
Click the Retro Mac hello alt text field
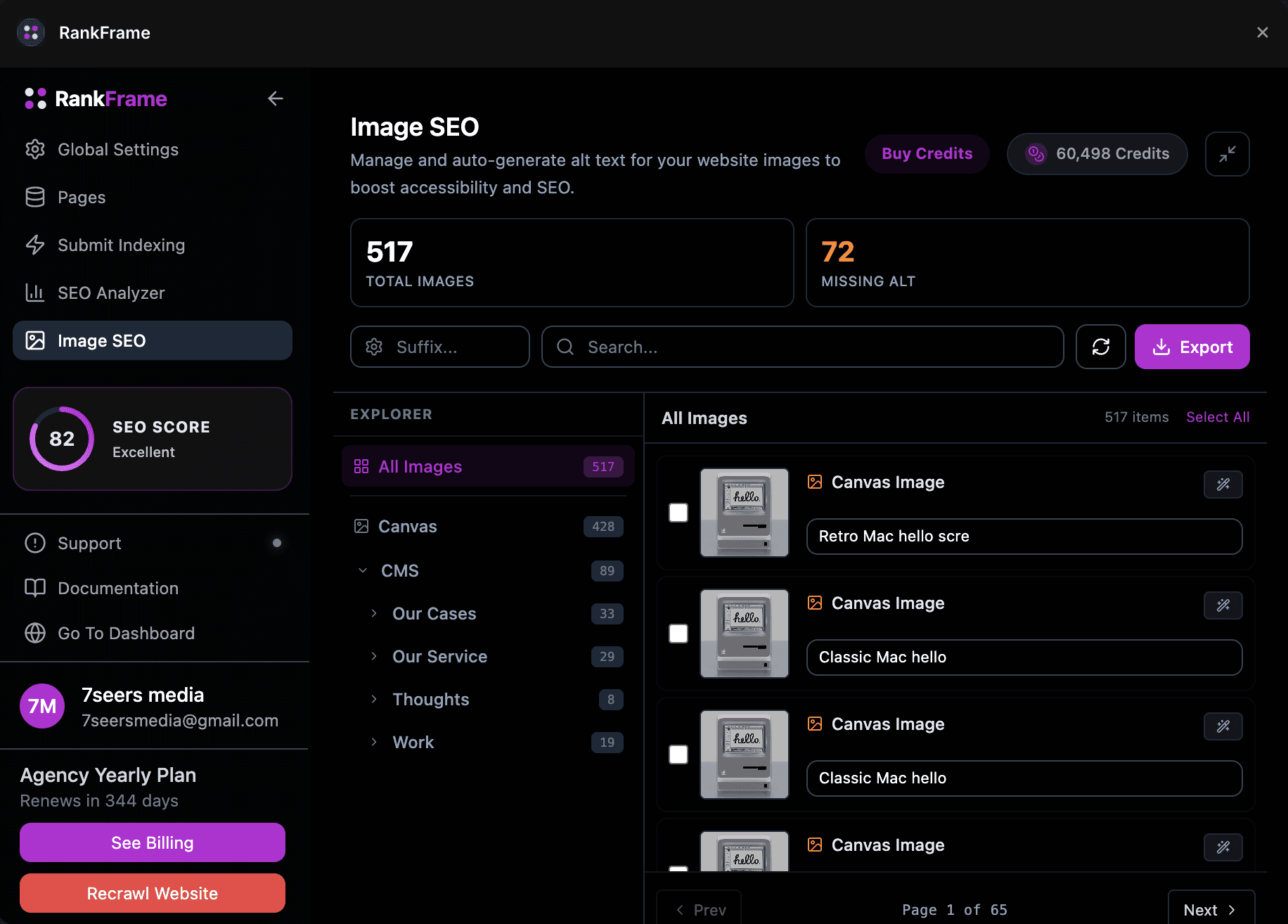click(1024, 537)
